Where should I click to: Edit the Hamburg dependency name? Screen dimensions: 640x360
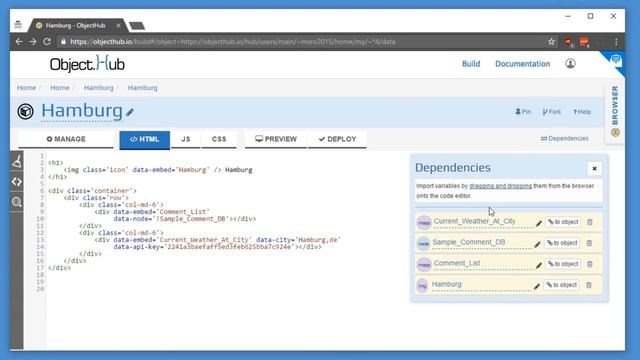coord(537,286)
